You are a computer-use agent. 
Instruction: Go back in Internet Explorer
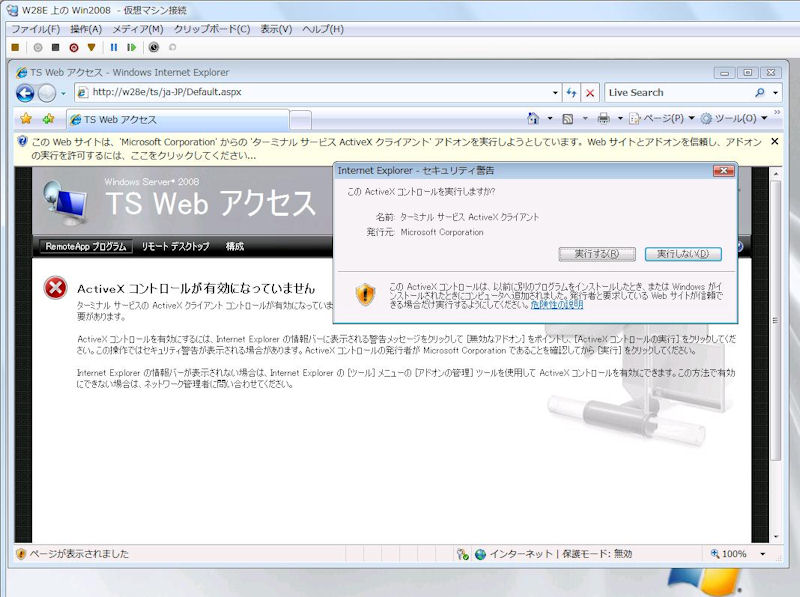(25, 93)
